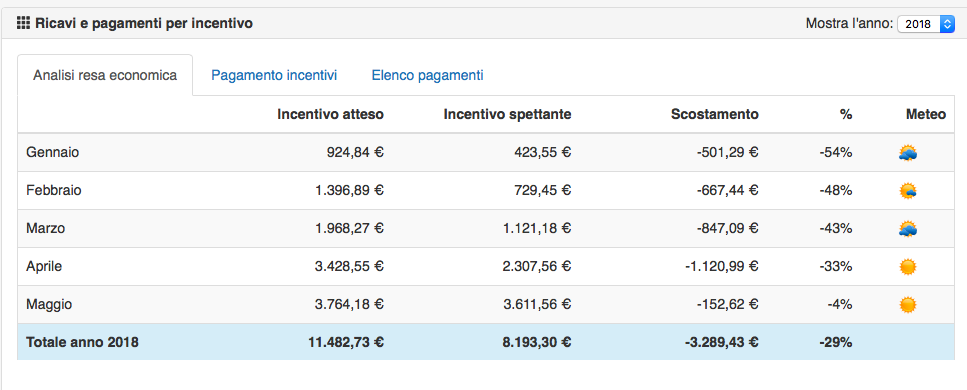The height and width of the screenshot is (390, 967).
Task: Click the Ricavi e pagamenti per incentivo title
Action: [144, 24]
